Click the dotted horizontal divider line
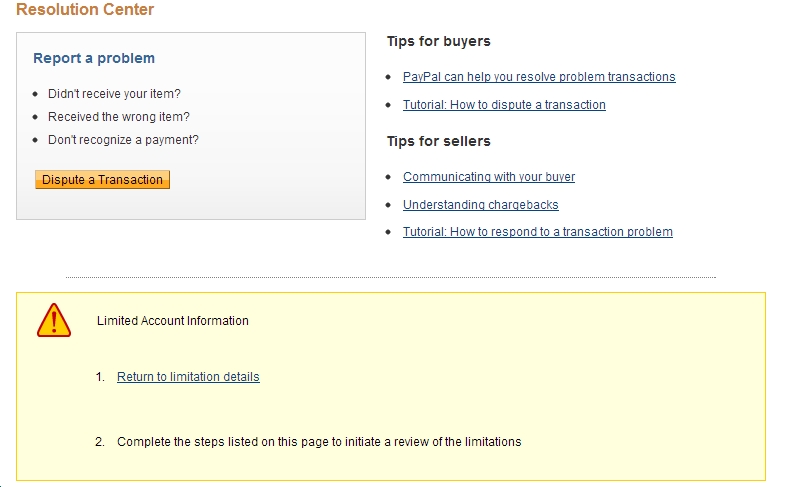 coord(391,277)
